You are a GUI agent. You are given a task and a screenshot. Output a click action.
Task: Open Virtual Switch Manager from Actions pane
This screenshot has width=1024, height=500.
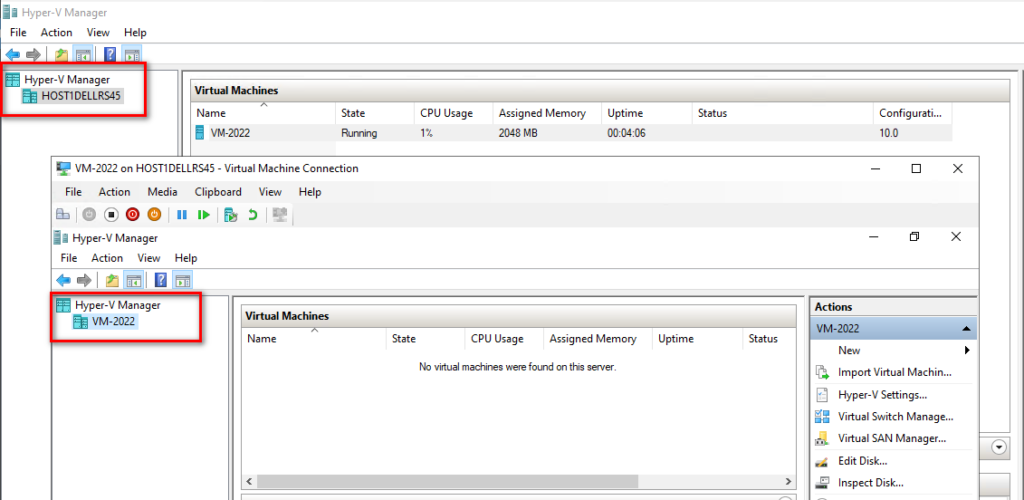click(895, 417)
